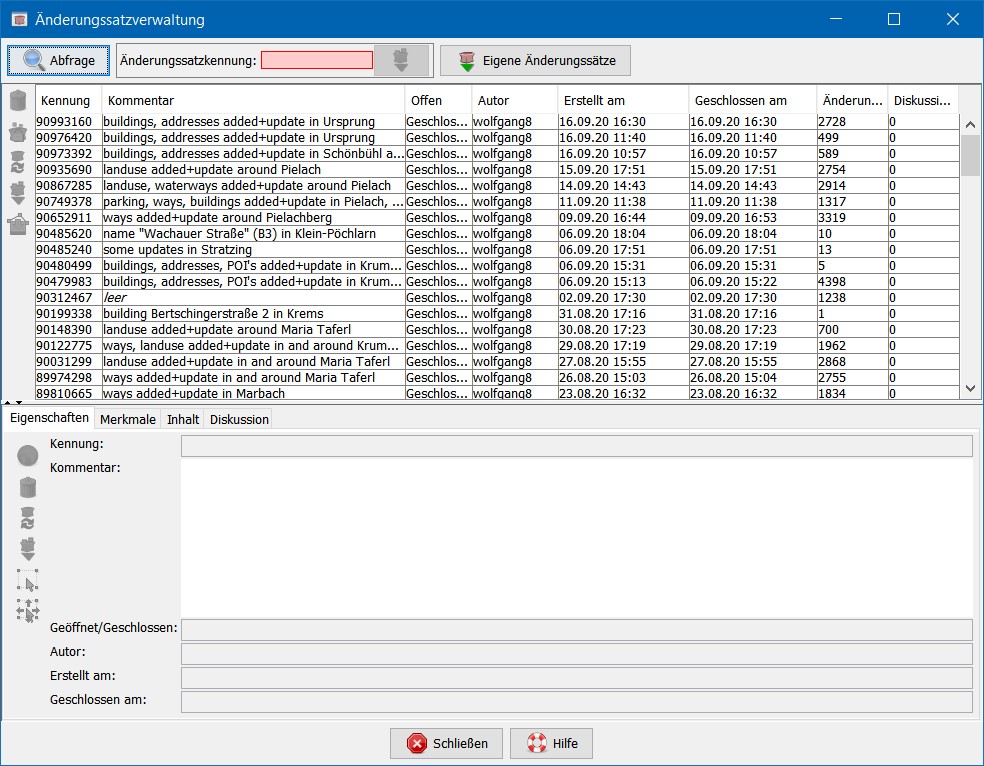984x766 pixels.
Task: Click the round icon next to the Kennung label
Action: click(28, 456)
